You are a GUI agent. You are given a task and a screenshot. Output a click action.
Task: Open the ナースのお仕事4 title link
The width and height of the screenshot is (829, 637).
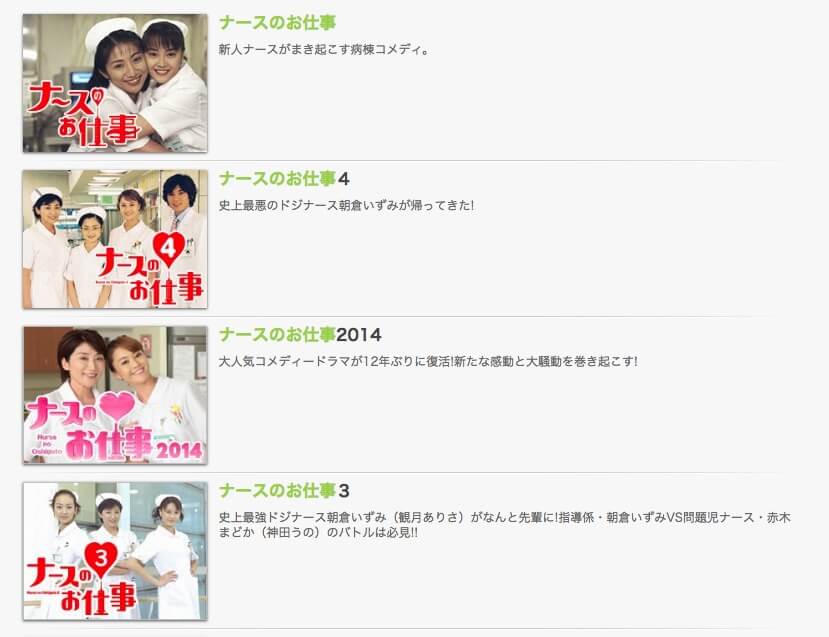[284, 179]
